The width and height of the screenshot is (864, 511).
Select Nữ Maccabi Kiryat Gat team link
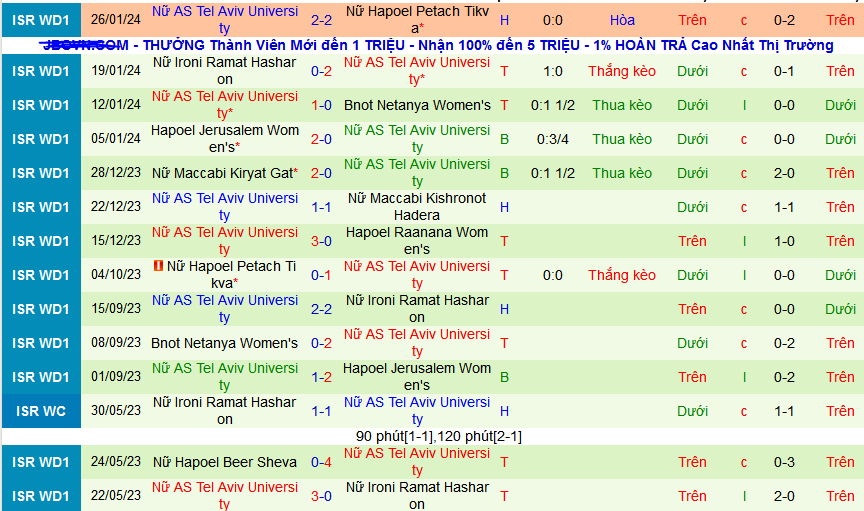click(x=224, y=173)
